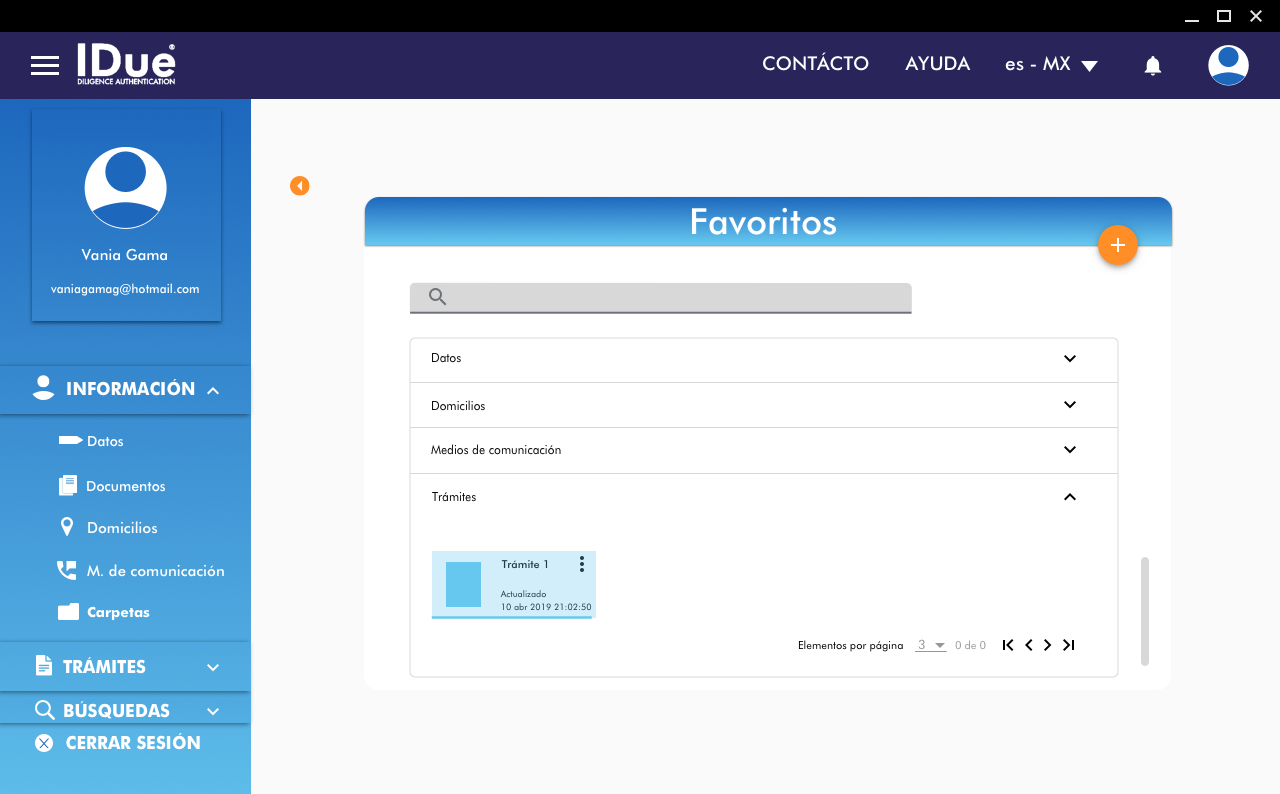Expand the Datos accordion section

(1069, 358)
